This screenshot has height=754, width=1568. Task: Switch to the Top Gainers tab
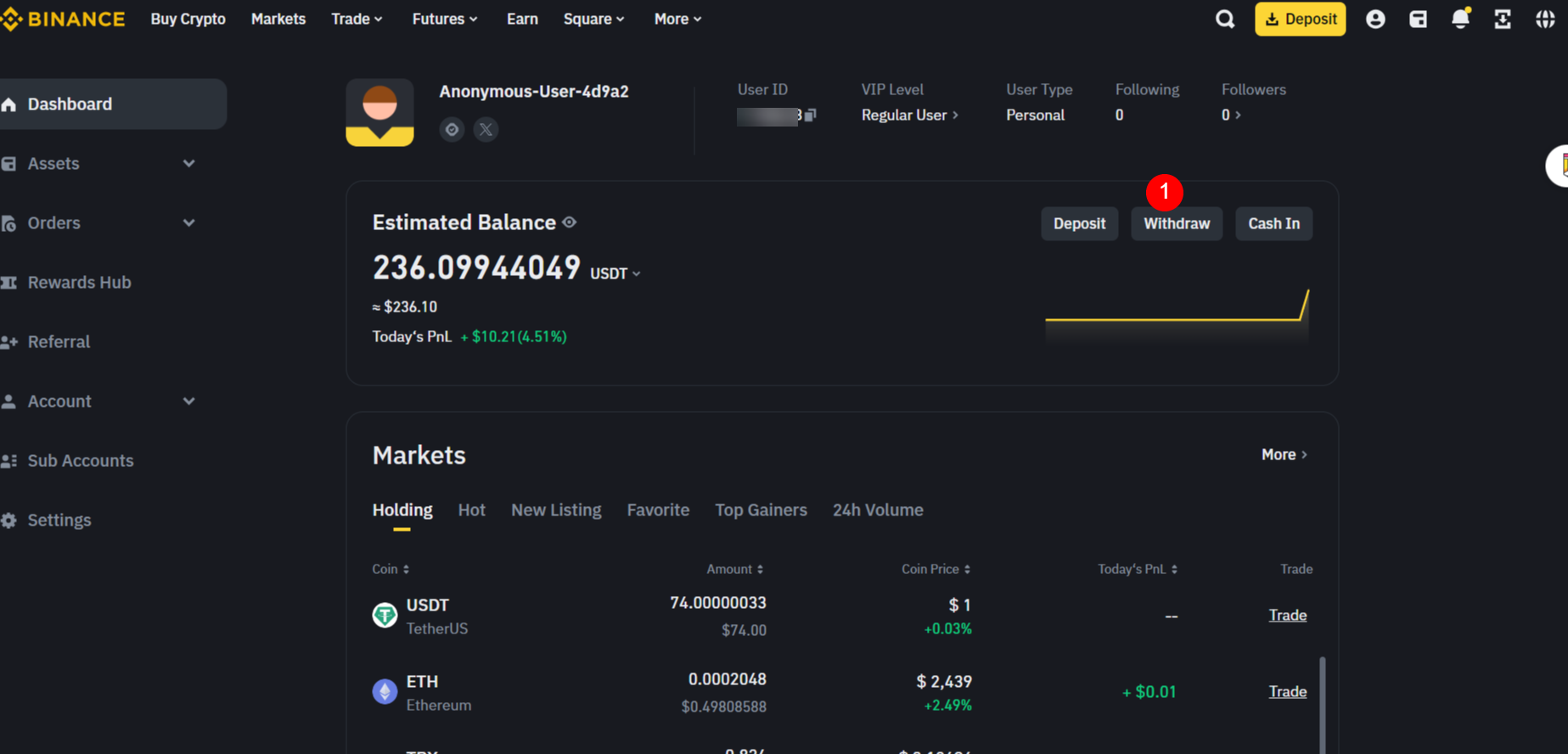point(761,510)
